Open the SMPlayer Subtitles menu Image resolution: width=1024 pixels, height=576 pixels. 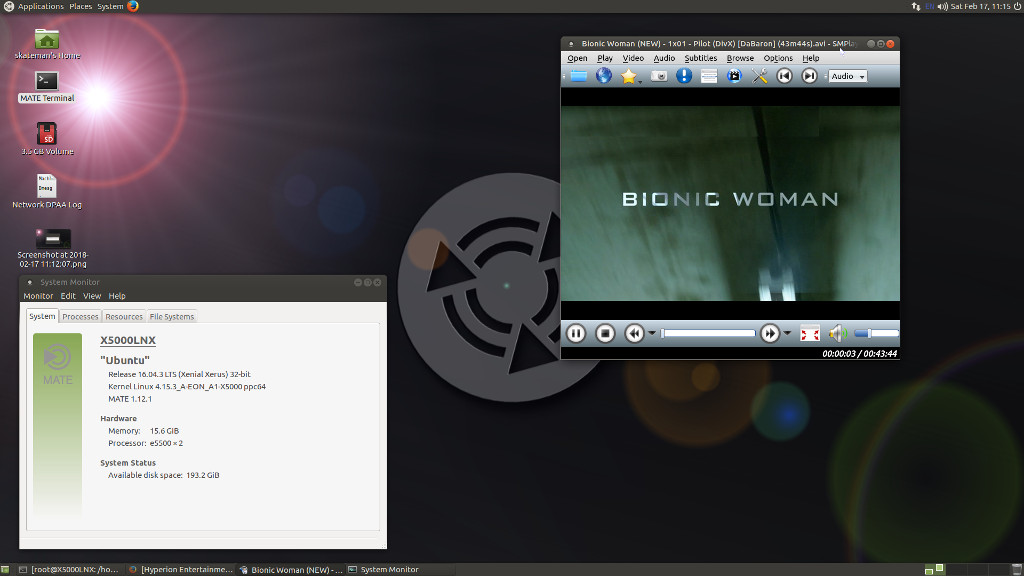pyautogui.click(x=701, y=58)
